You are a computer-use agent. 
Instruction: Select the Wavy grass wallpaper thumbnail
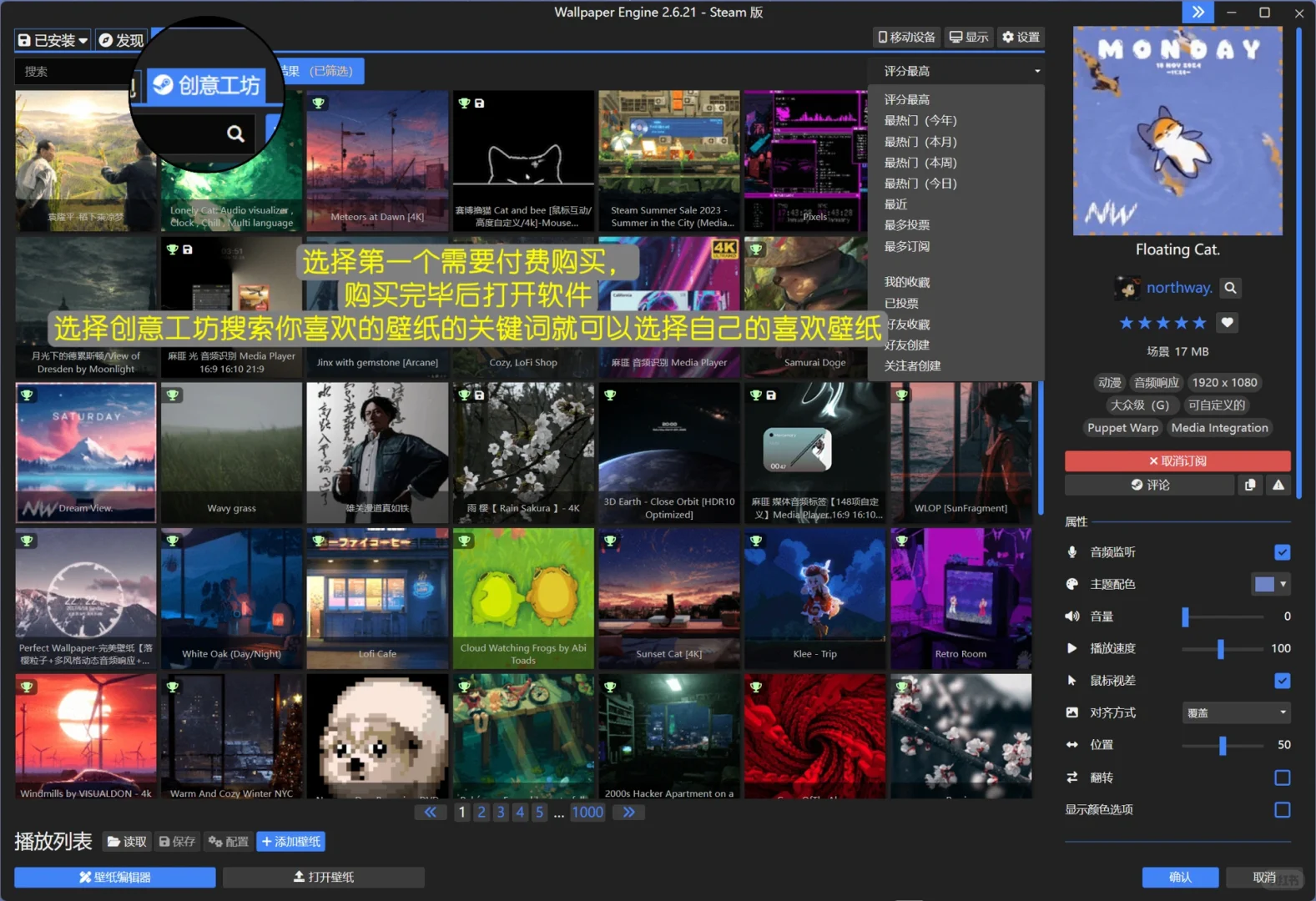click(x=231, y=453)
